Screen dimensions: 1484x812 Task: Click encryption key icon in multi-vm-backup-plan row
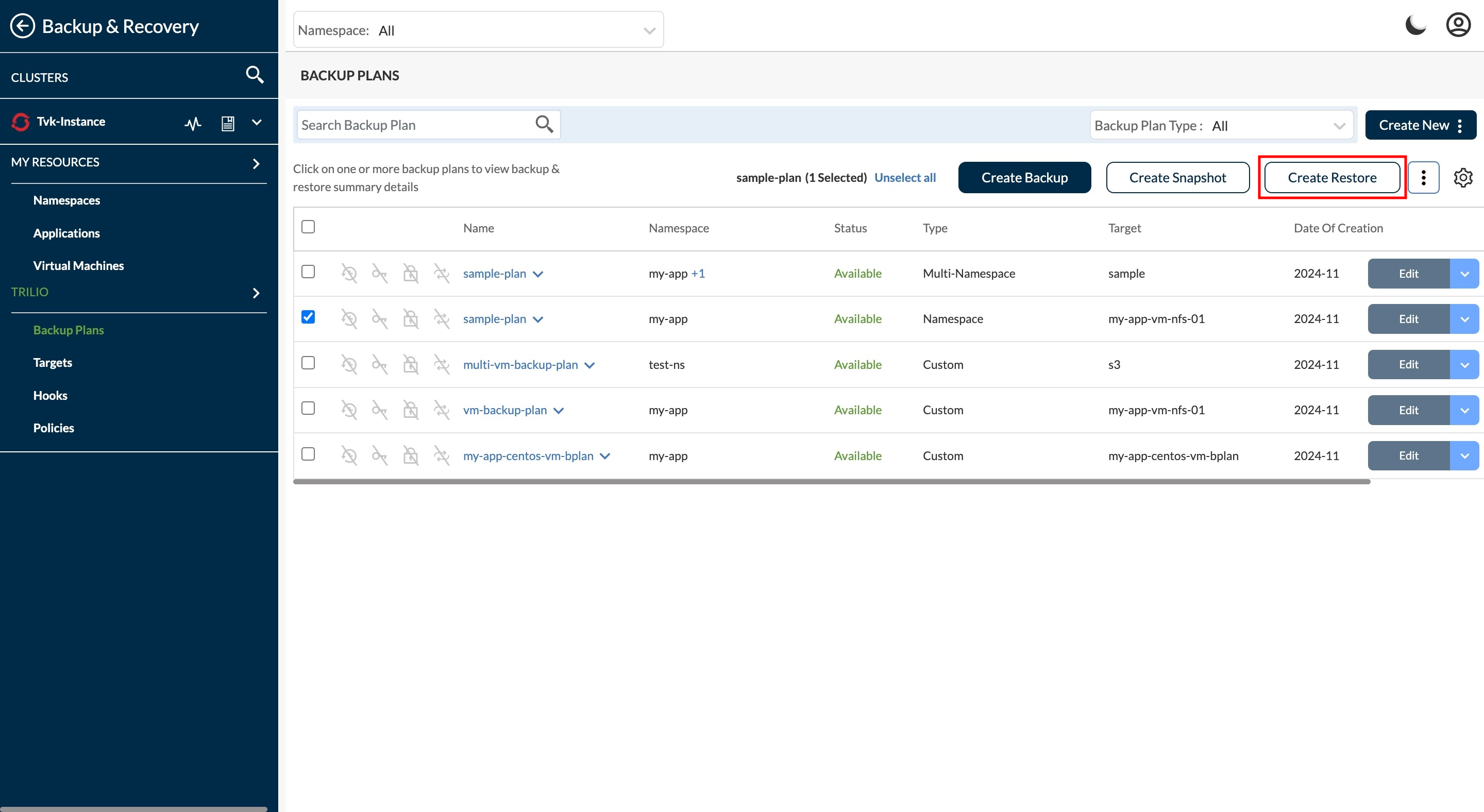[379, 365]
